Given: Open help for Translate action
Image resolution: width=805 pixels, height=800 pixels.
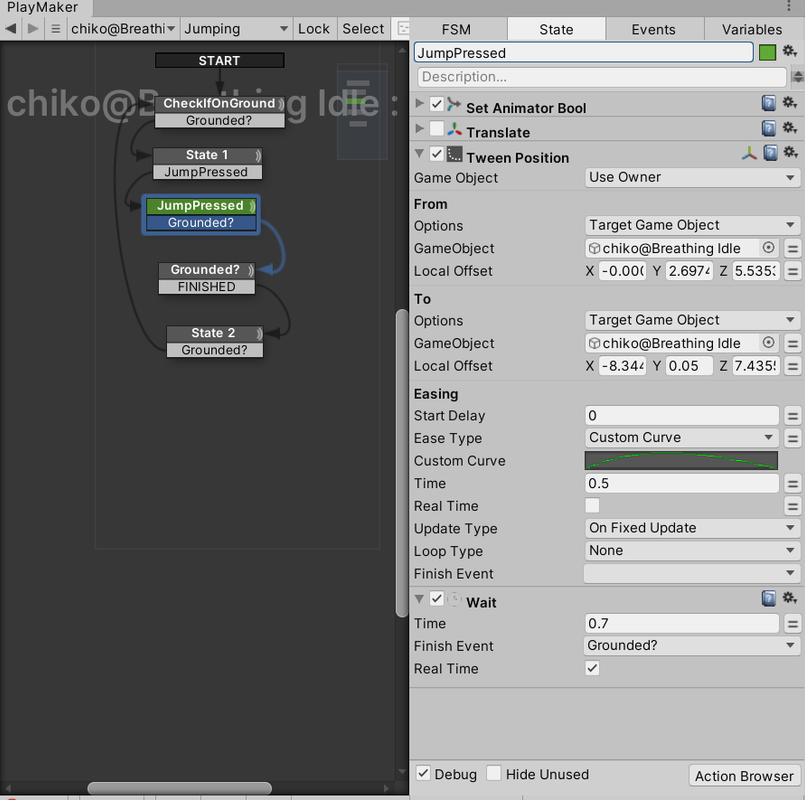Looking at the screenshot, I should pos(769,128).
